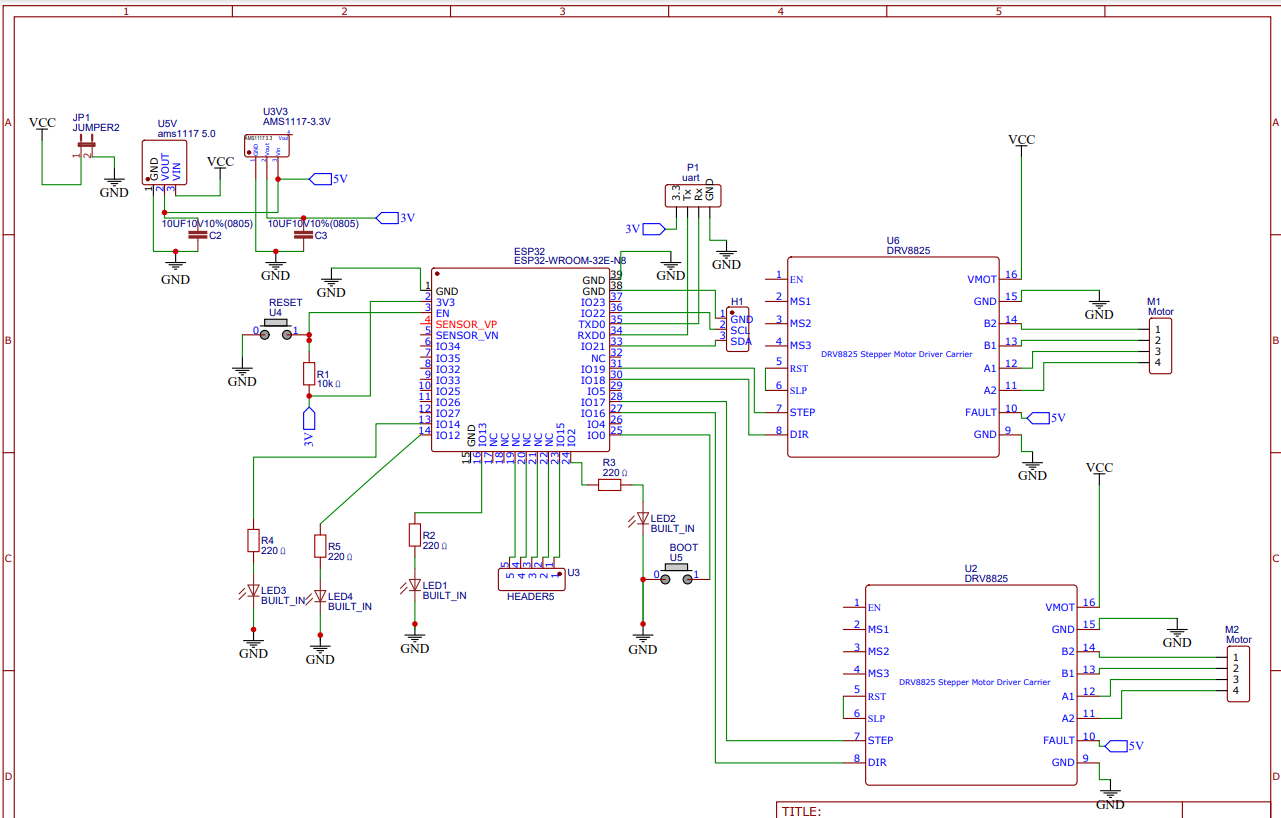This screenshot has width=1281, height=818.
Task: Select the HEADER5 connector U3
Action: [x=530, y=577]
